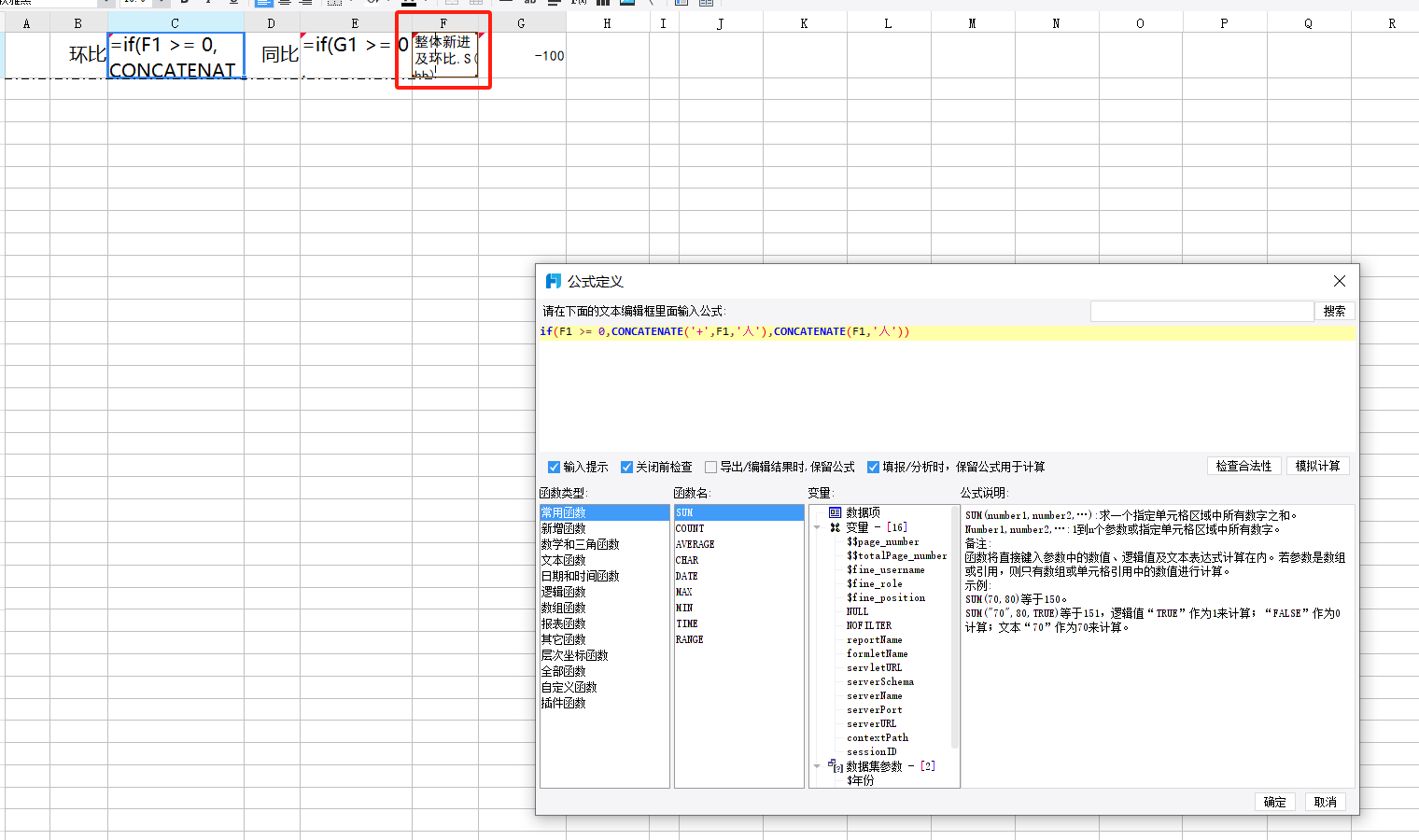Screen dimensions: 1419x840
Task: Click the variable tree vertical scrollbar
Action: tap(955, 625)
